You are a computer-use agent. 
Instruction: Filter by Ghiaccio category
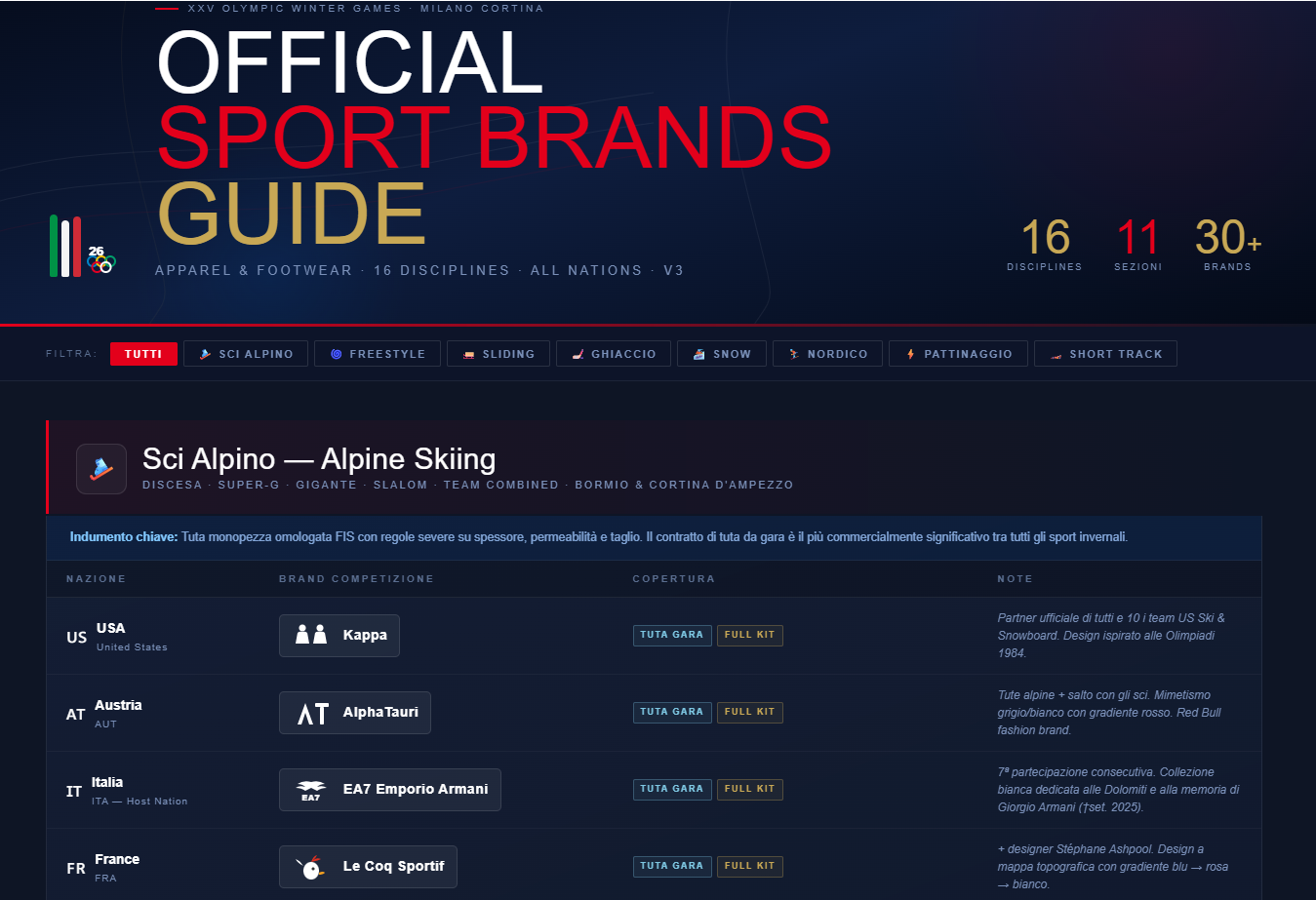(x=614, y=353)
